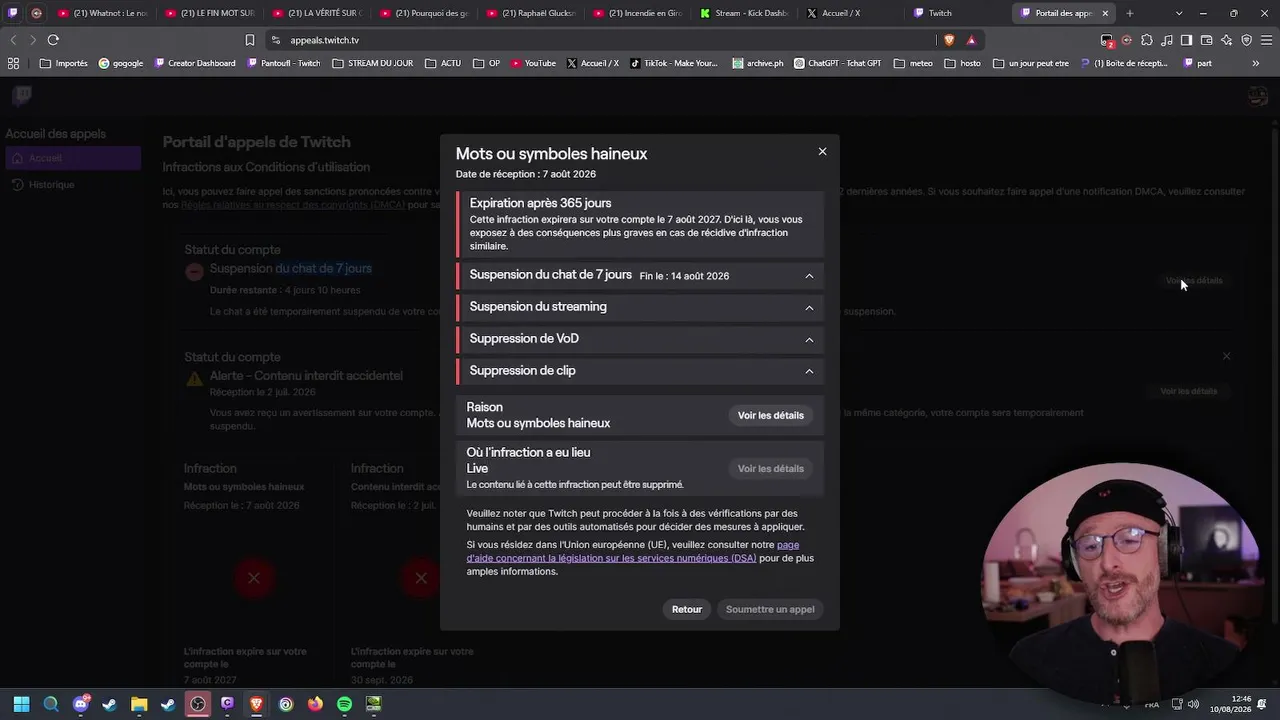Open the meteo bookmark folder

pyautogui.click(x=913, y=63)
